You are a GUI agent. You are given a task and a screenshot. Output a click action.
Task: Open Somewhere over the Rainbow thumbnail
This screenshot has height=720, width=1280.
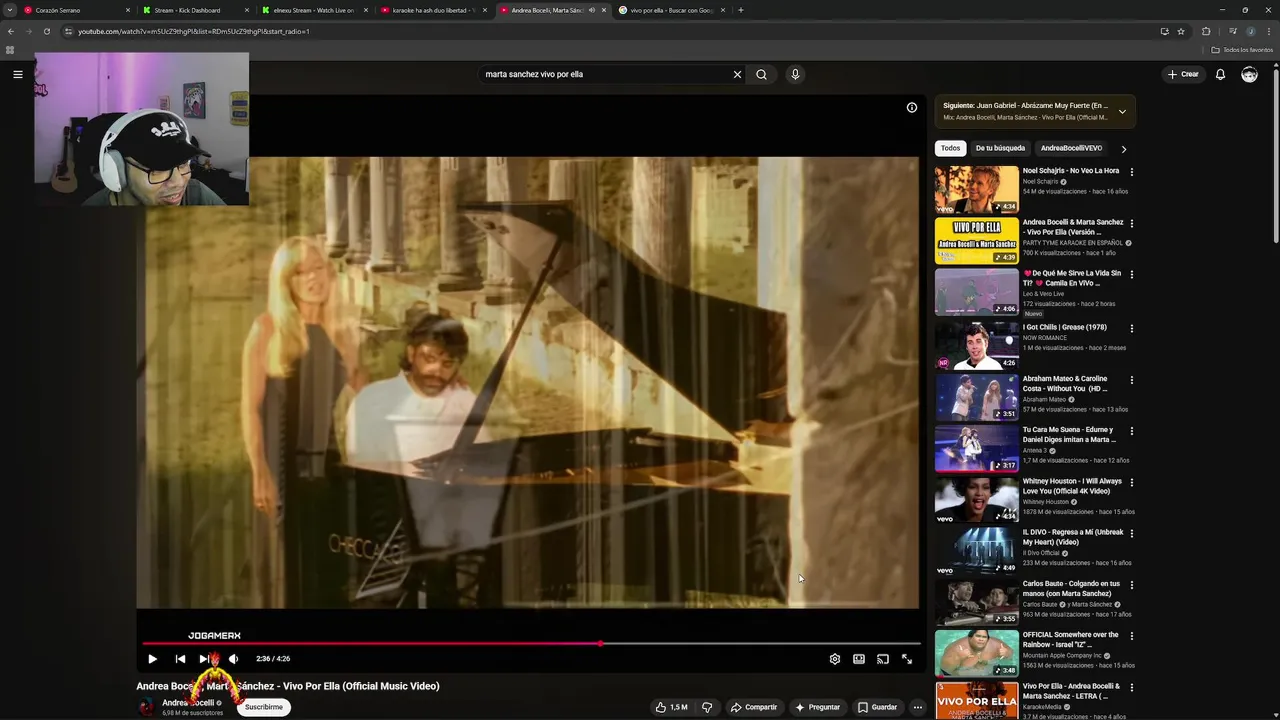click(976, 652)
